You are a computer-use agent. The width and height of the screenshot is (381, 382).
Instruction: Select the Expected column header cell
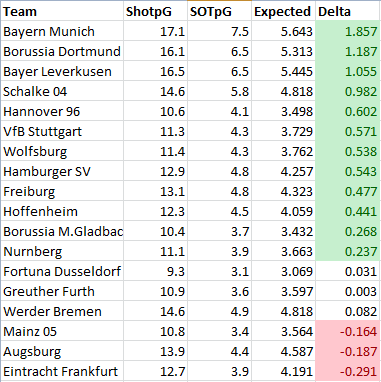click(x=283, y=11)
